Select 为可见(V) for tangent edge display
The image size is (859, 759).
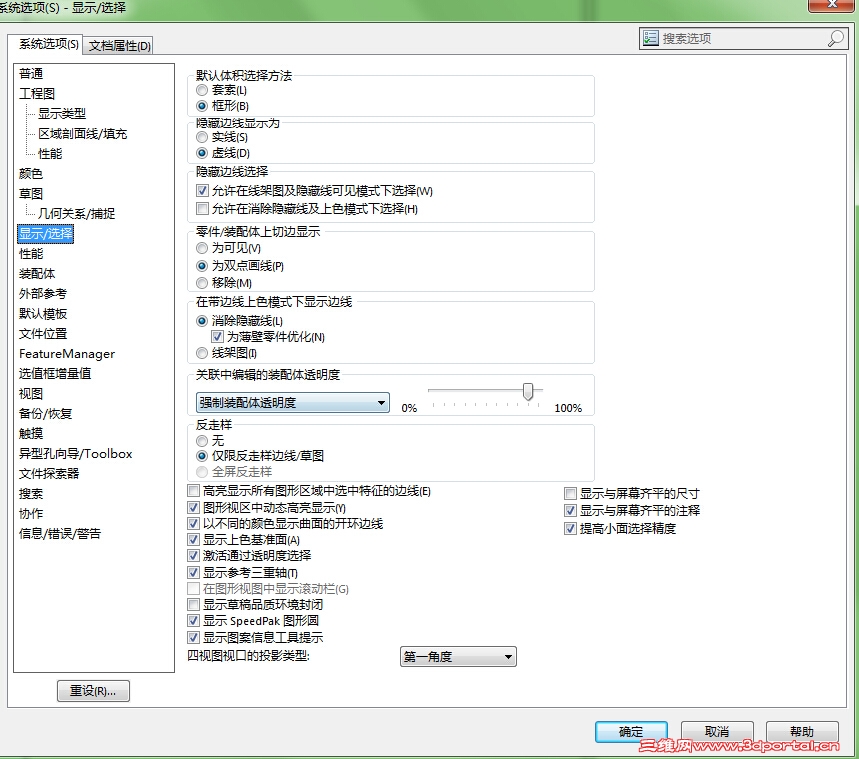click(204, 249)
